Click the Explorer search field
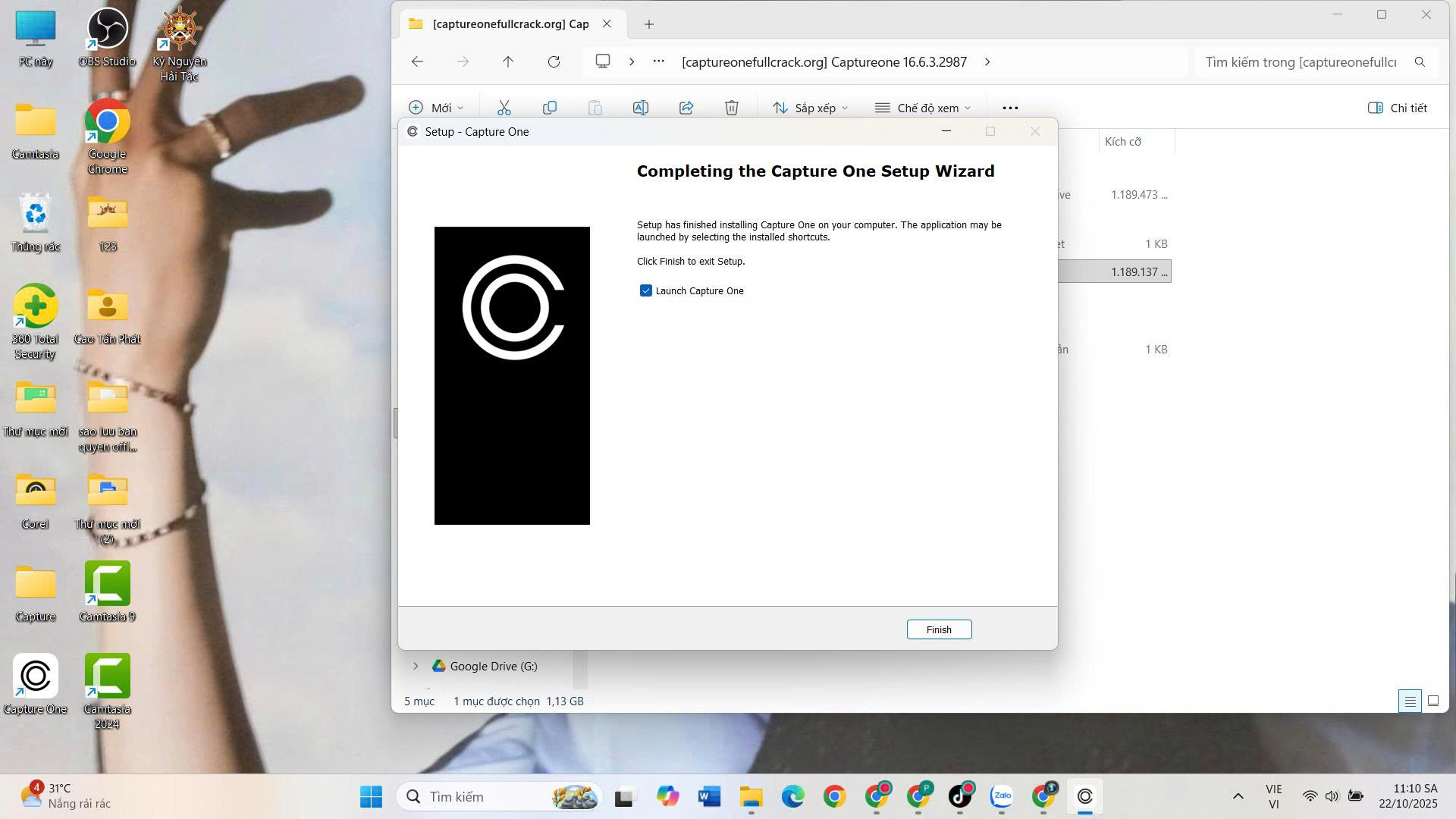The image size is (1456, 819). click(x=1301, y=61)
